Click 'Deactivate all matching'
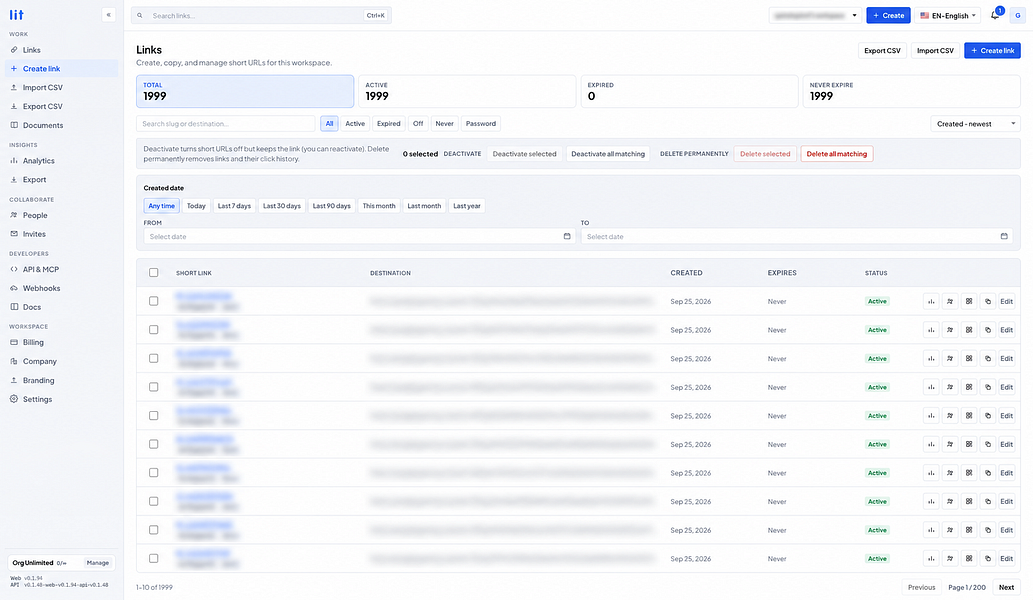Screen dimensions: 1033x600 (x=608, y=154)
